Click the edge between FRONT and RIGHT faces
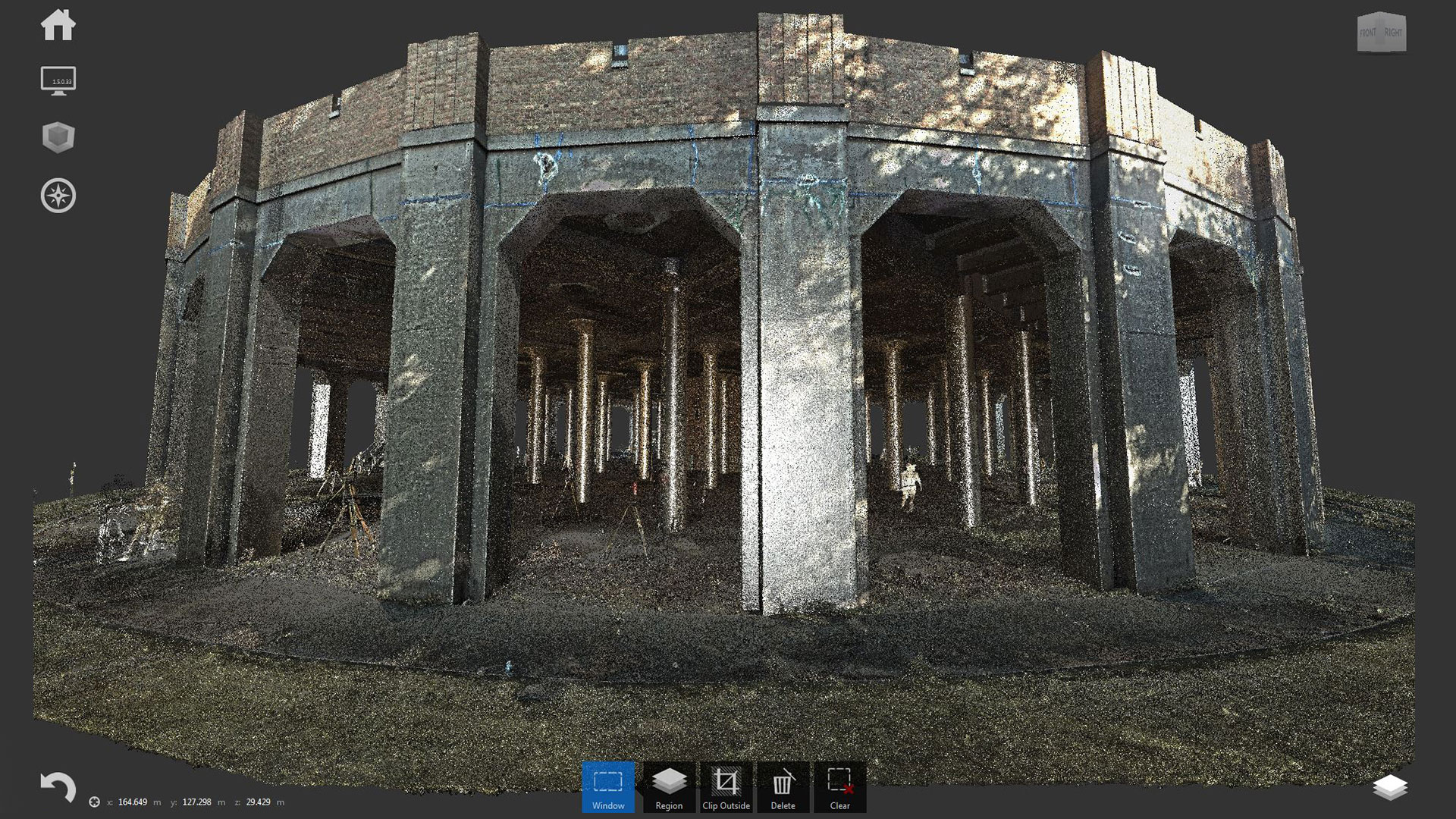 [x=1381, y=33]
